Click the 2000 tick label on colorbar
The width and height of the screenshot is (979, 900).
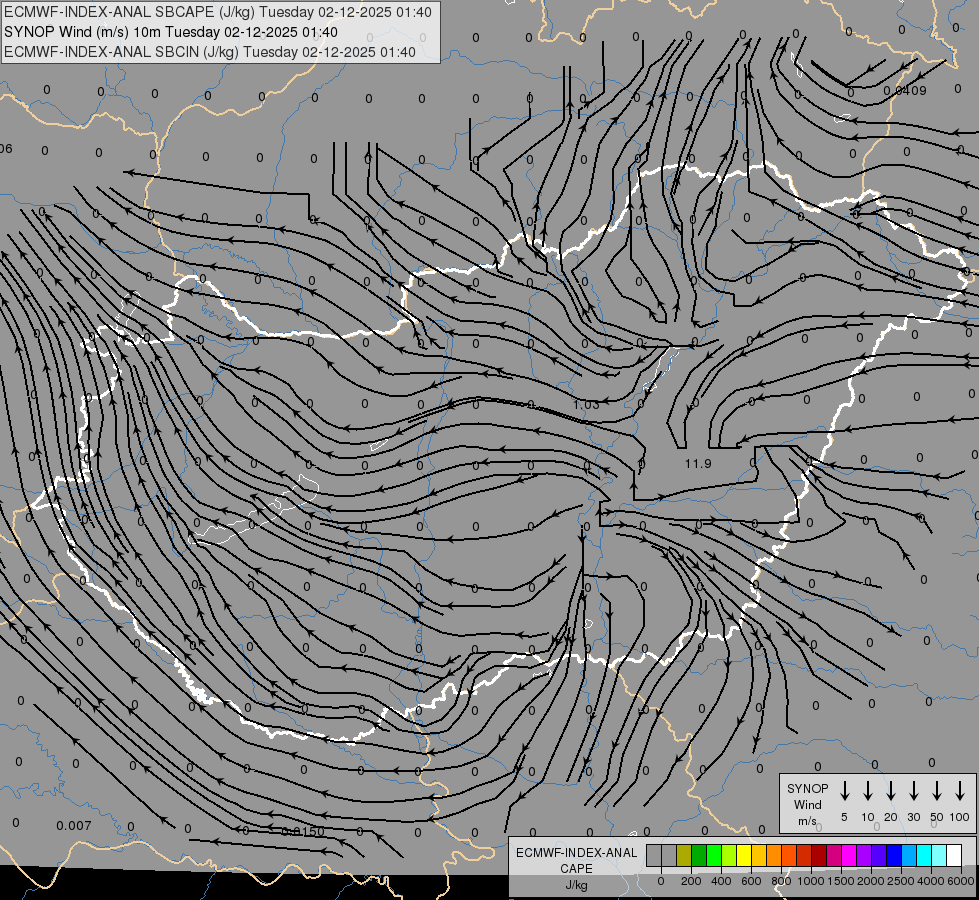(x=871, y=881)
